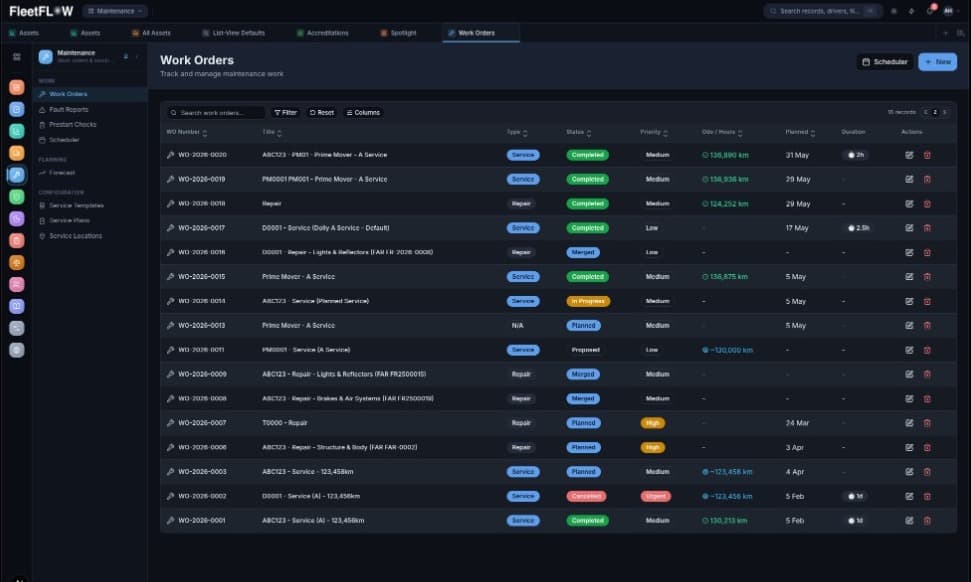
Task: Open the Filter button
Action: 285,113
